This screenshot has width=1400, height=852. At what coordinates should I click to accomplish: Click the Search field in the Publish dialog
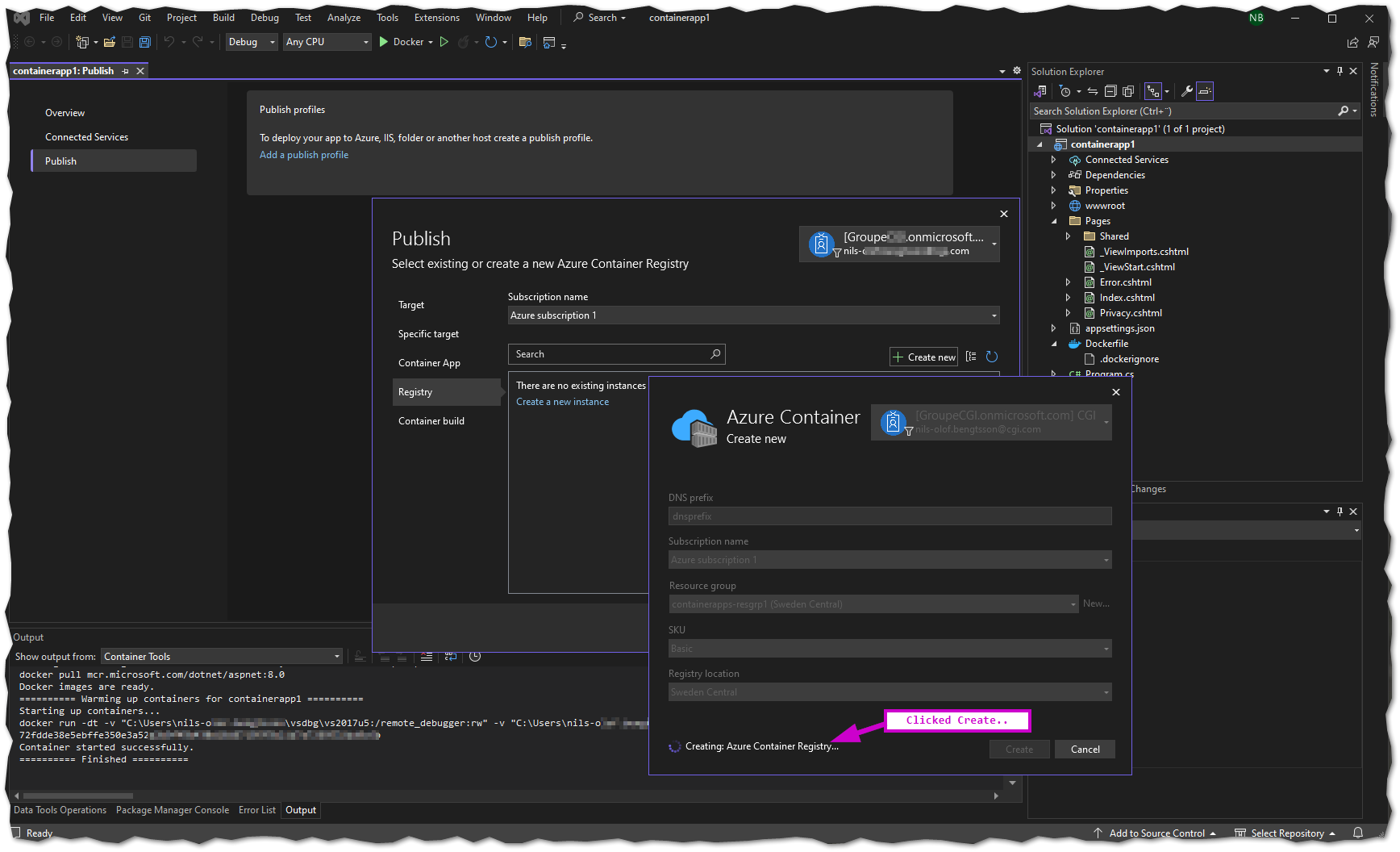(616, 354)
